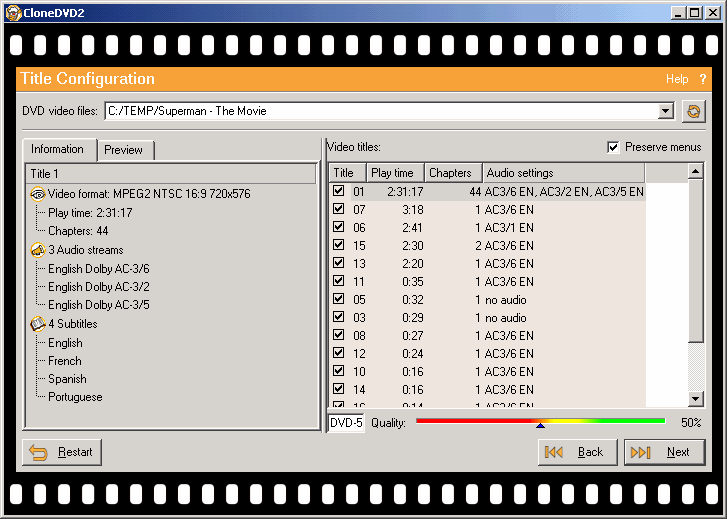Screen dimensions: 727x519
Task: Click the Restart arrow icon
Action: pyautogui.click(x=39, y=452)
